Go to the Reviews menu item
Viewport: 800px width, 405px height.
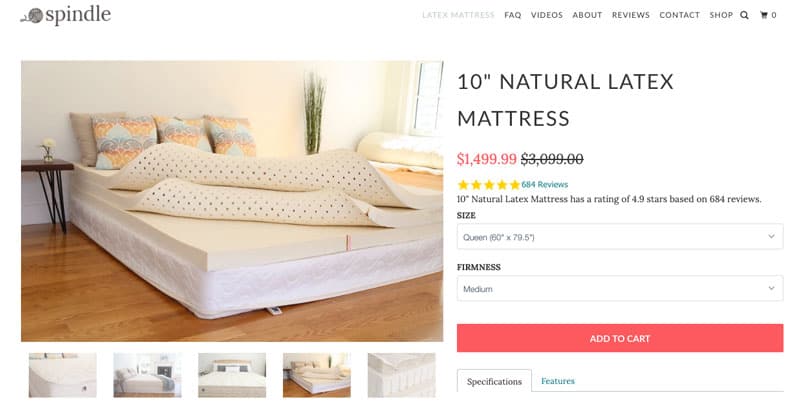tap(631, 15)
